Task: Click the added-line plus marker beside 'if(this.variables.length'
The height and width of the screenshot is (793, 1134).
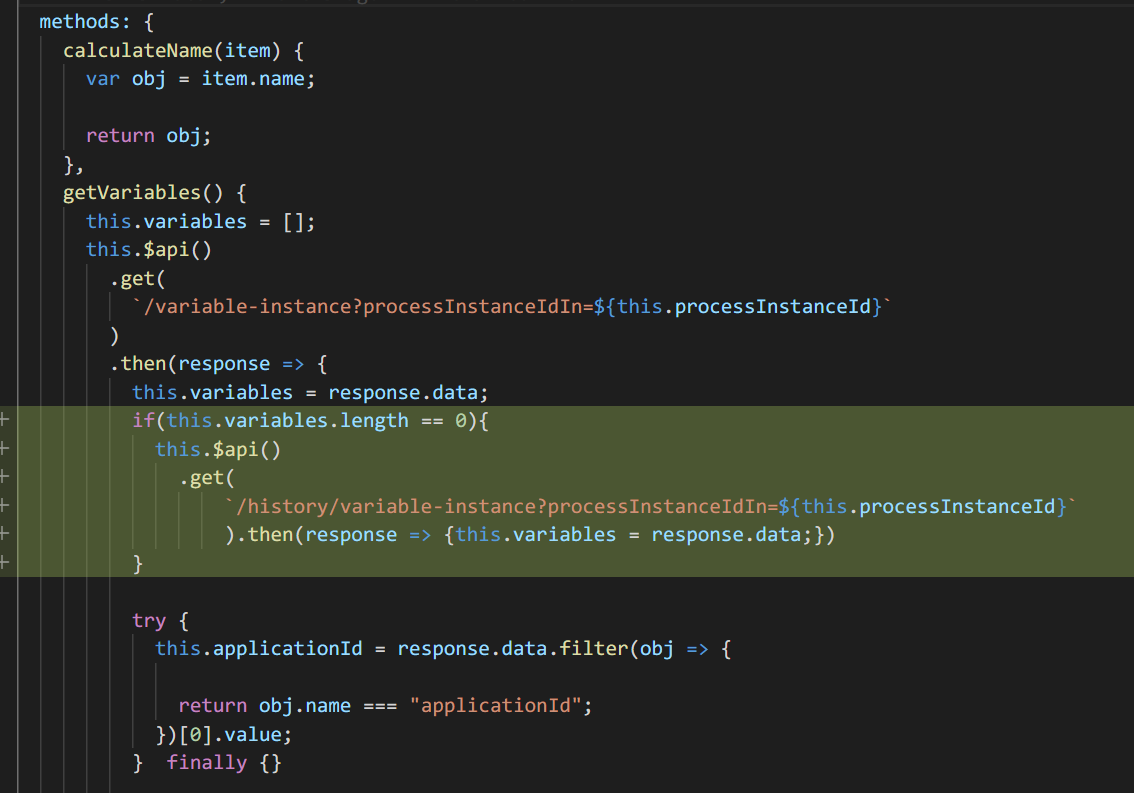Action: pos(4,420)
